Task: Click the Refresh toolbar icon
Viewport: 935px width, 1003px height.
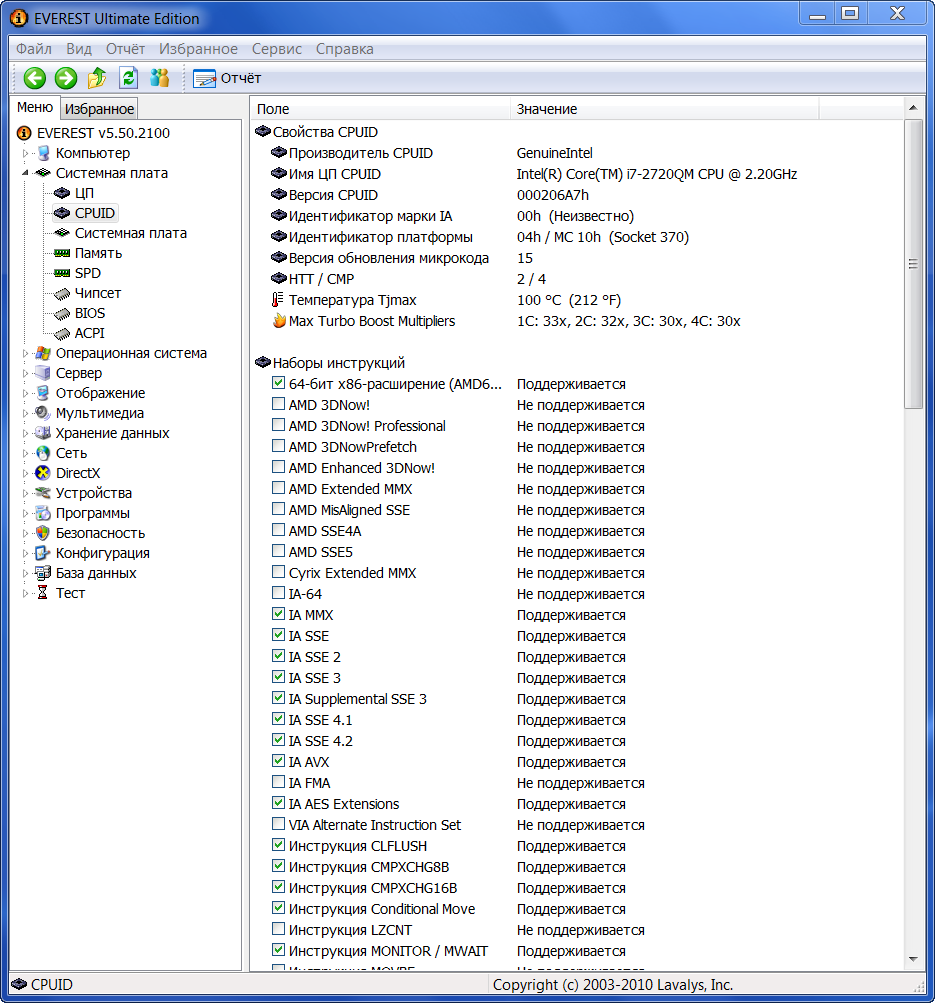Action: click(x=128, y=78)
